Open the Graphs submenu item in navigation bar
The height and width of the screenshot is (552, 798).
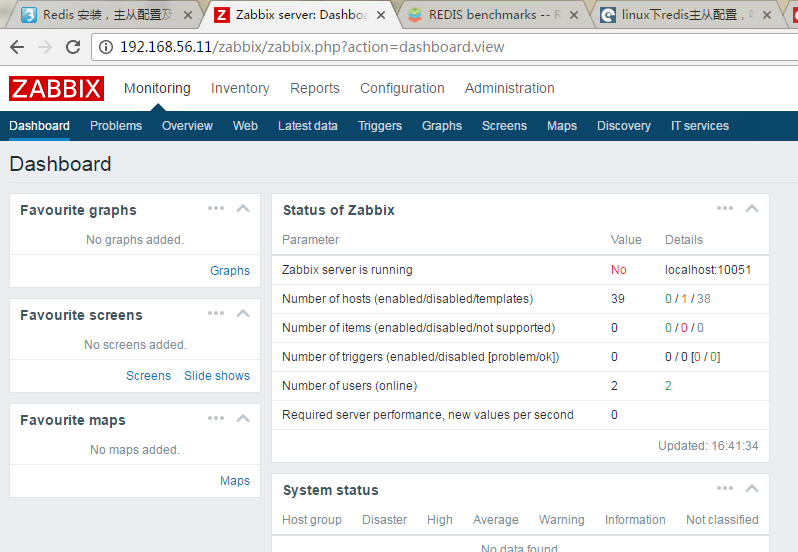[442, 126]
